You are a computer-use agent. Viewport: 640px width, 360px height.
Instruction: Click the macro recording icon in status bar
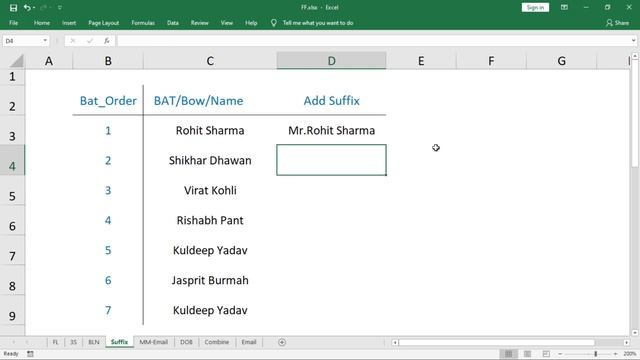[31, 354]
